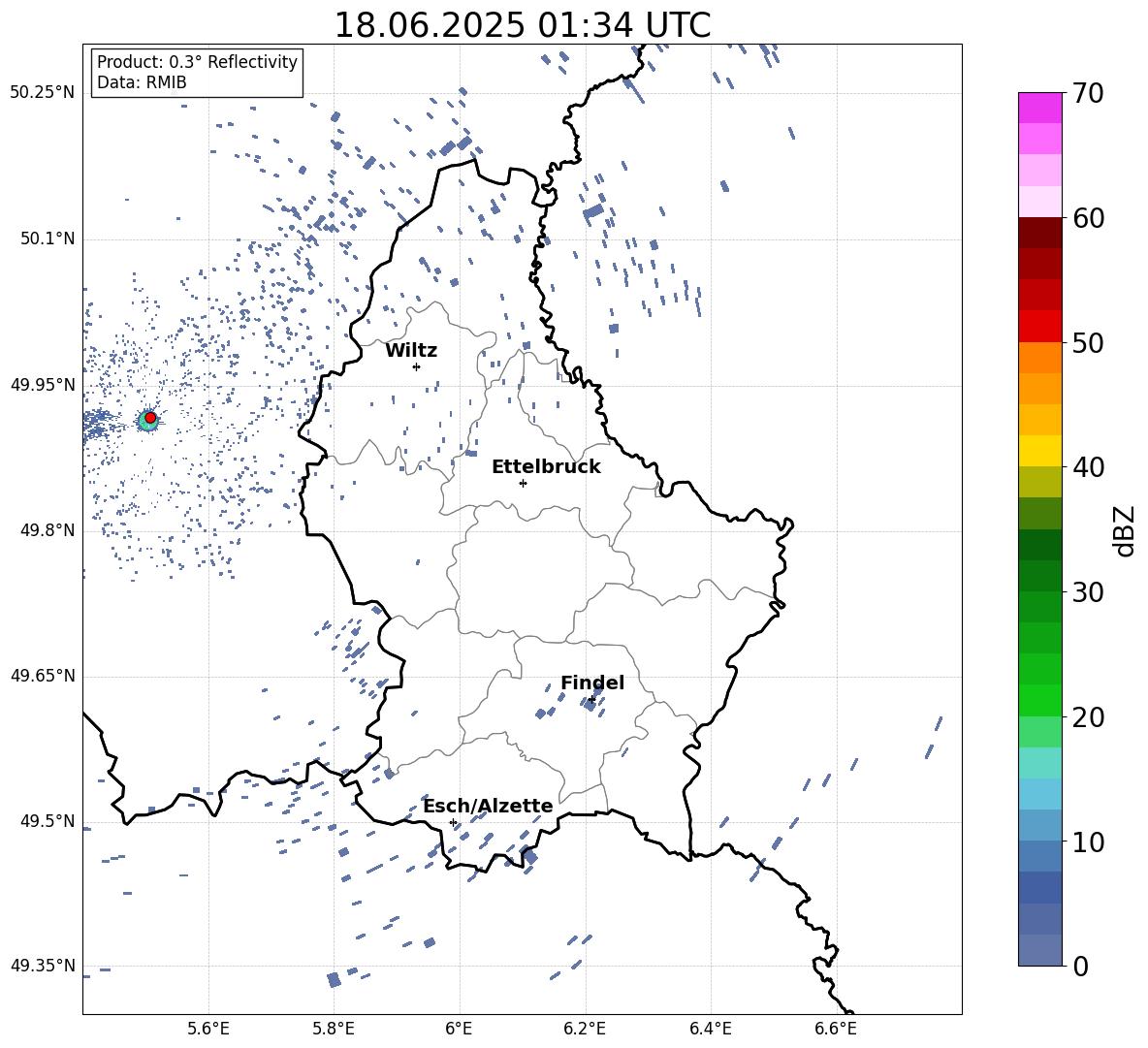Click the 6.2°E longitude label

click(585, 1029)
